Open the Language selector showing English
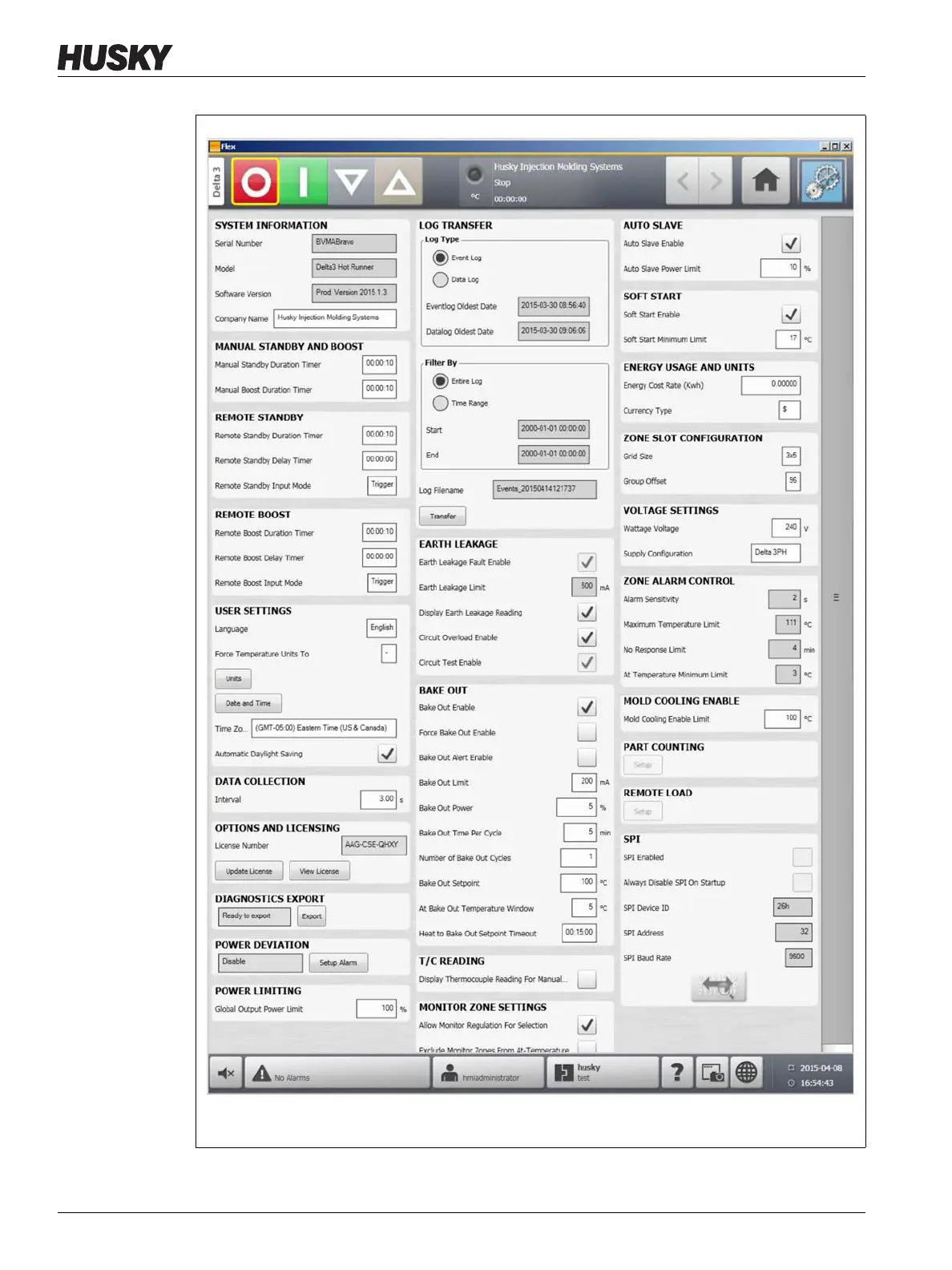Screen dimensions: 952x1270 coord(381,629)
